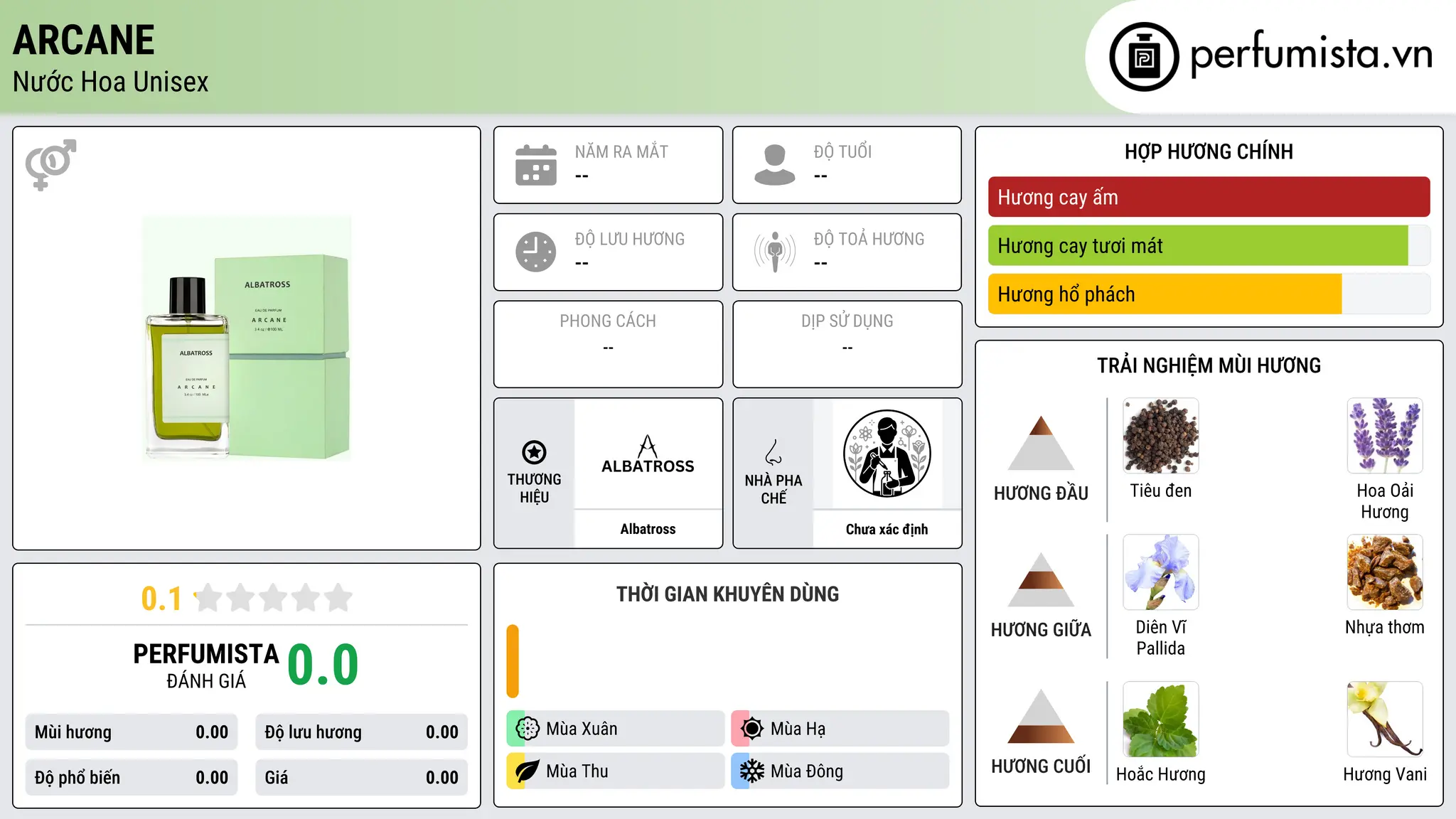Click the Độ lưu hương field label
1456x819 pixels.
(630, 240)
